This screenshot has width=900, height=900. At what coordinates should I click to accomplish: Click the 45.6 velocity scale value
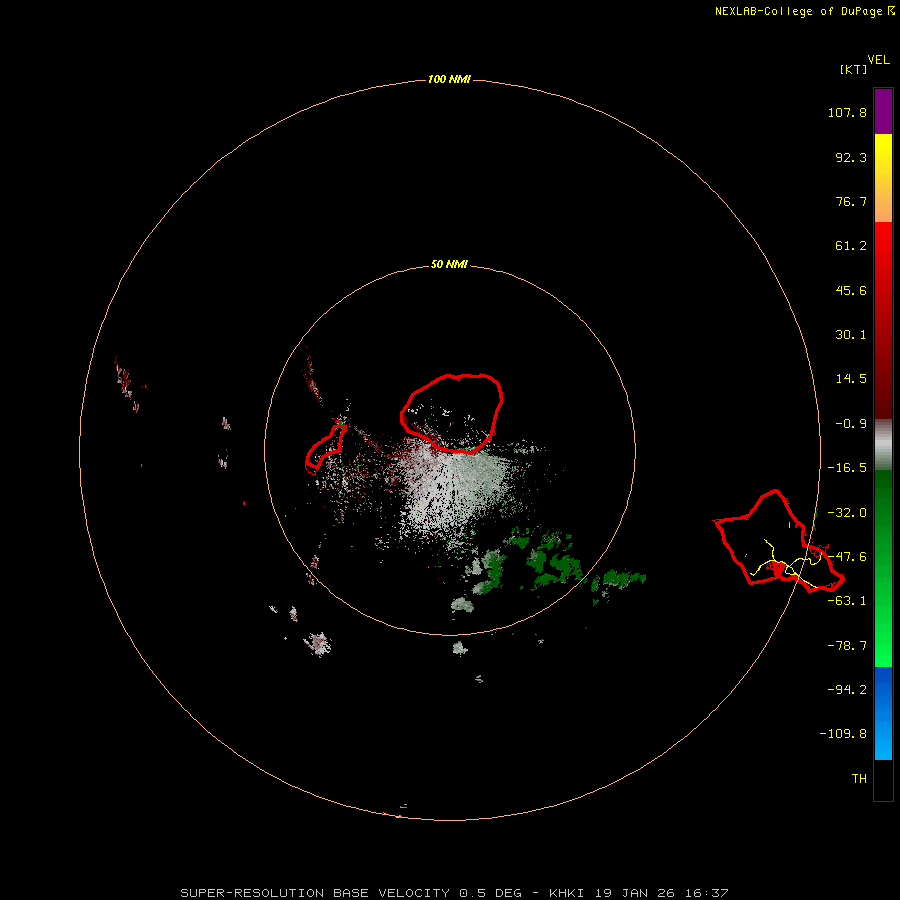coord(851,290)
